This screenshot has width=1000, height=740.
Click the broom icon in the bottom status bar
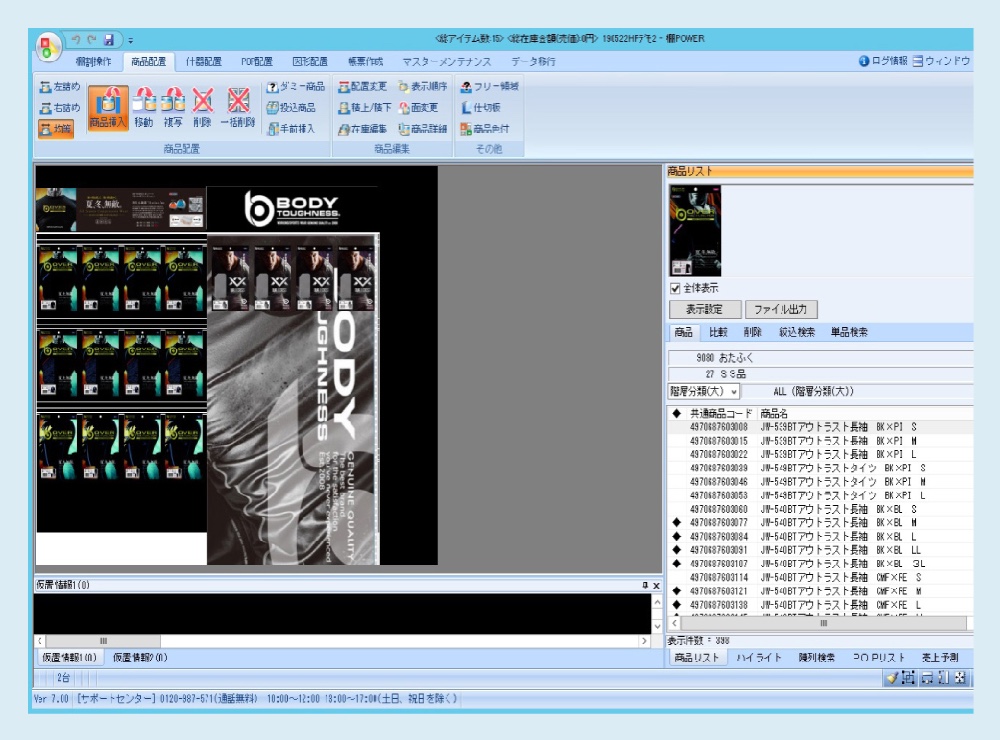point(892,677)
